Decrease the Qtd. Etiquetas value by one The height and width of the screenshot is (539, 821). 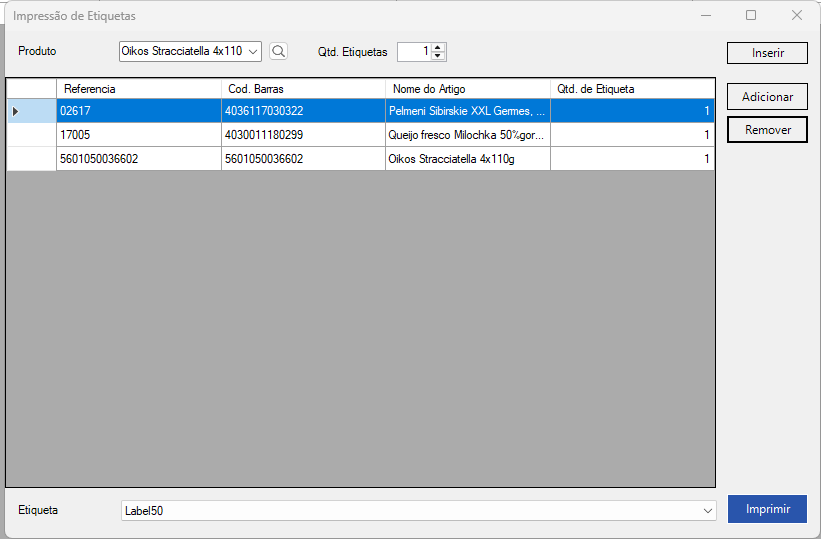point(438,56)
